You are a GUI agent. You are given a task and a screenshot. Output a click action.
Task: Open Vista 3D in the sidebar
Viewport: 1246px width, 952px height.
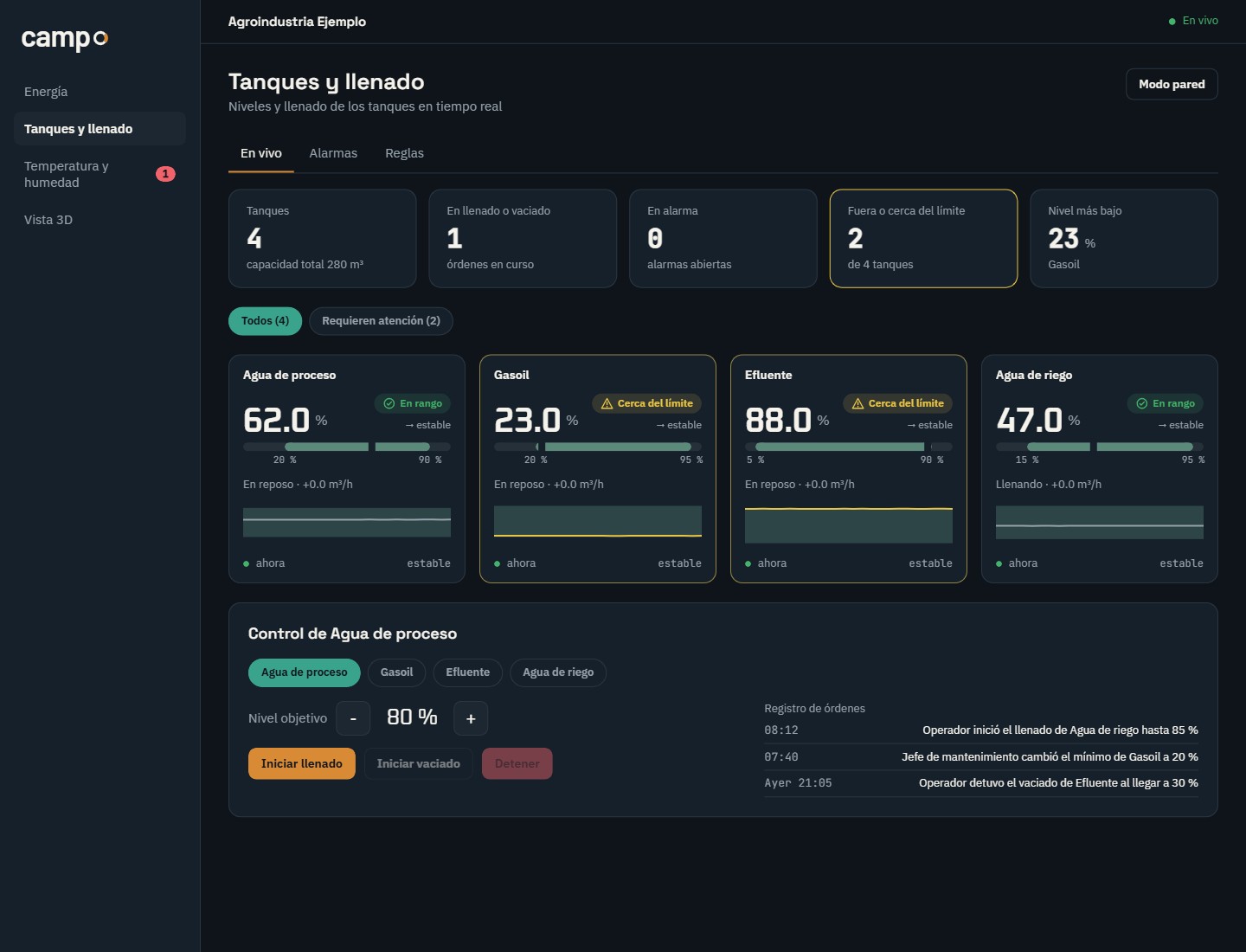pyautogui.click(x=100, y=220)
